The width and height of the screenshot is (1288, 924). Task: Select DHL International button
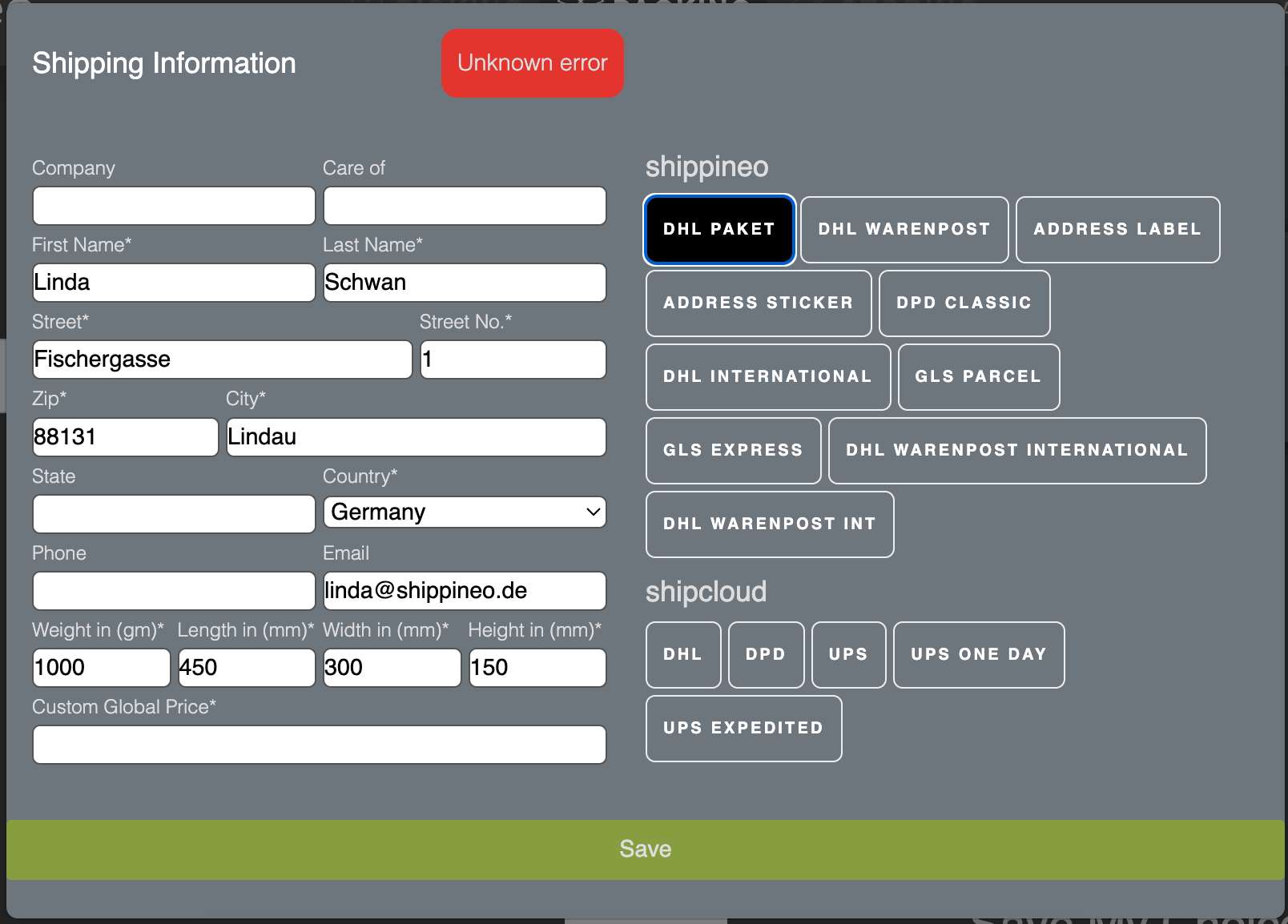click(768, 377)
